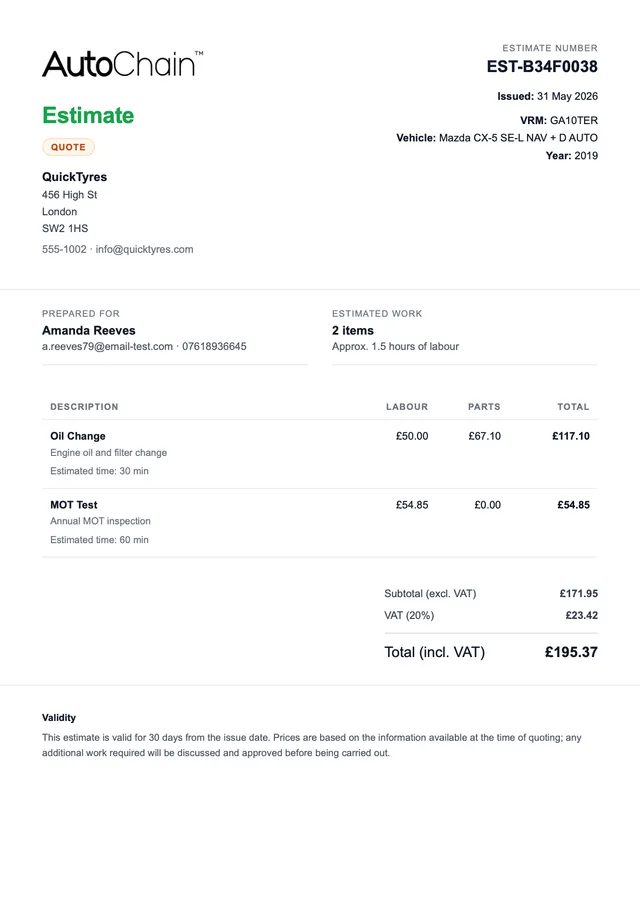
Task: Click the LABOUR column header
Action: point(407,407)
